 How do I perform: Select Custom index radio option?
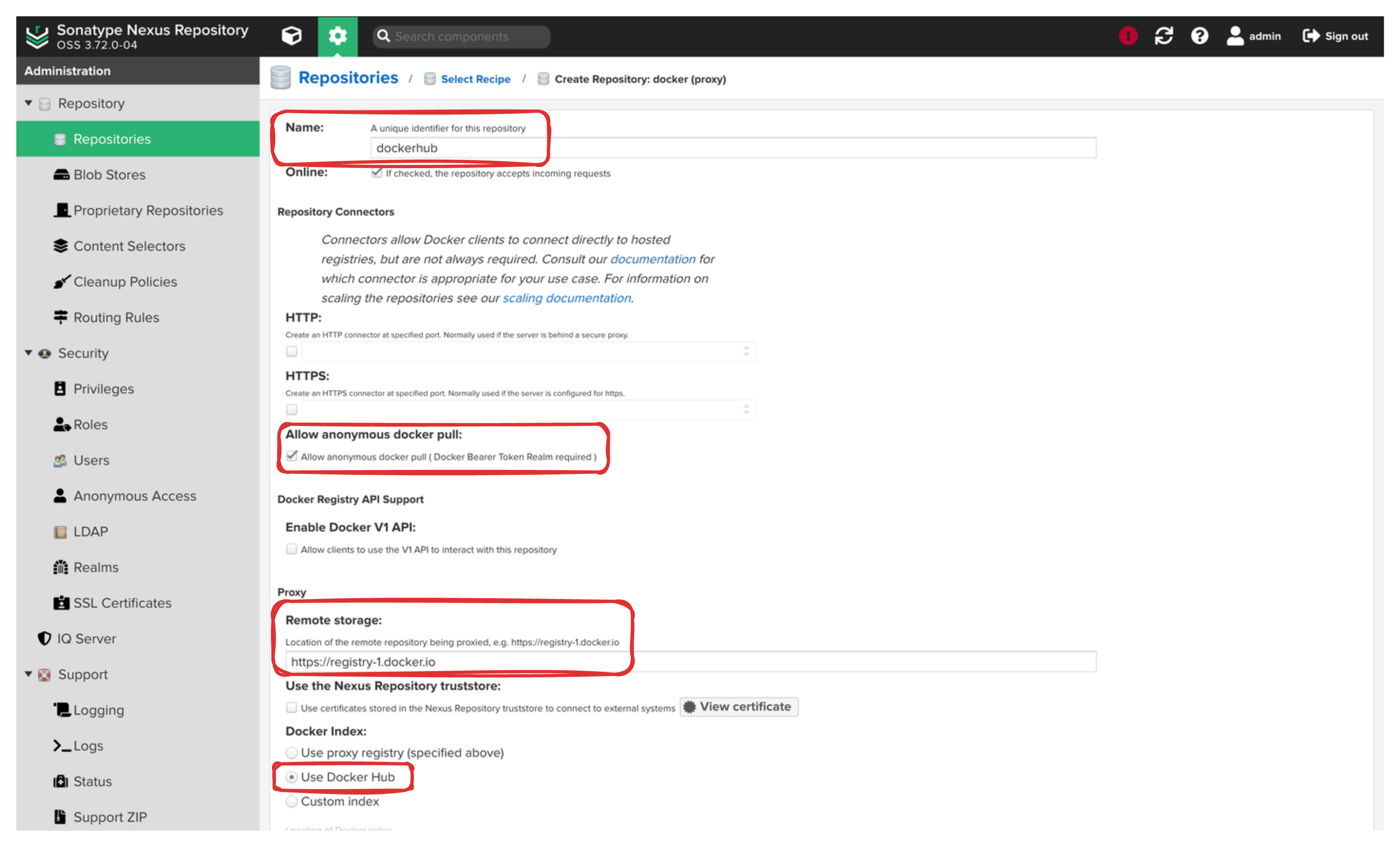click(291, 801)
